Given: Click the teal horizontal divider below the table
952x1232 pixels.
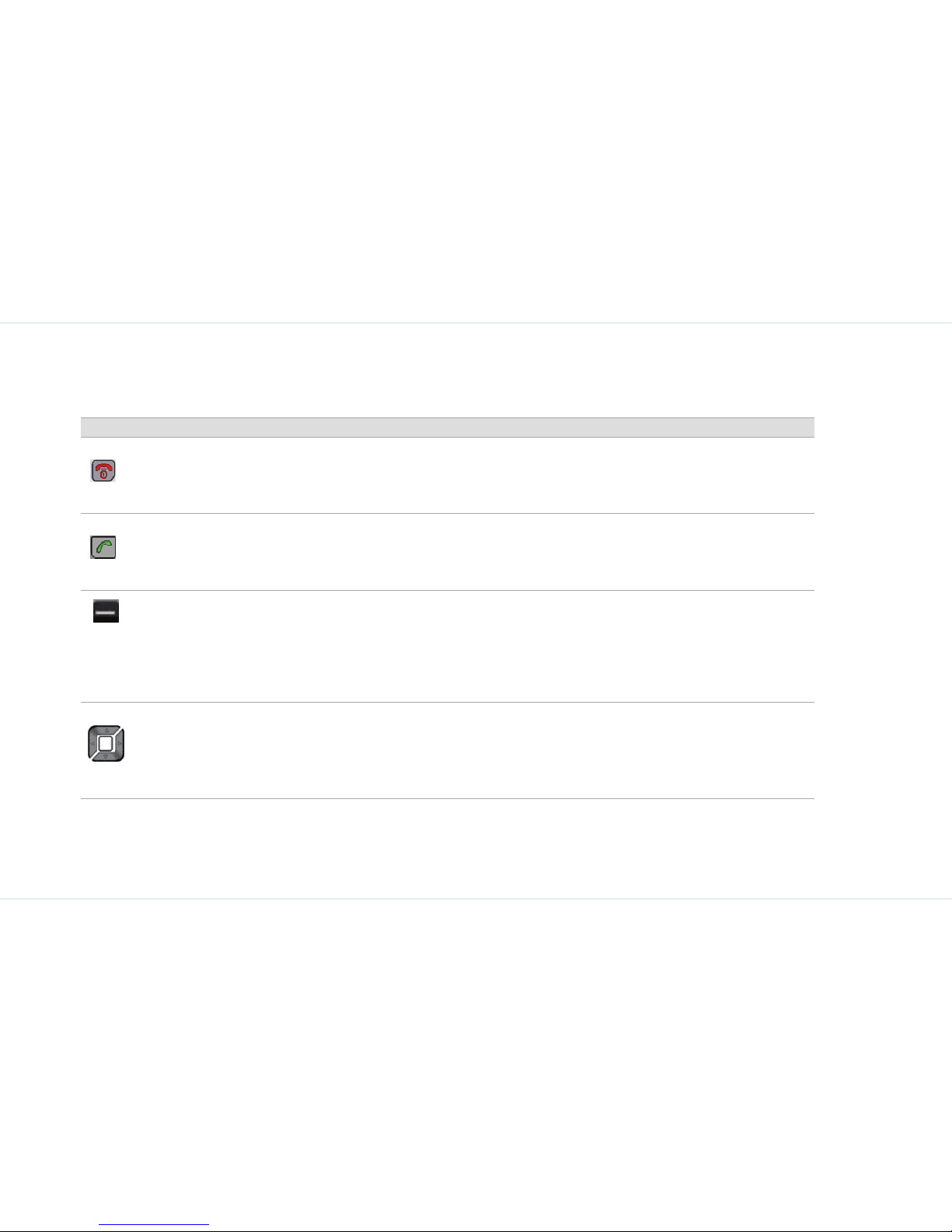Looking at the screenshot, I should [476, 899].
